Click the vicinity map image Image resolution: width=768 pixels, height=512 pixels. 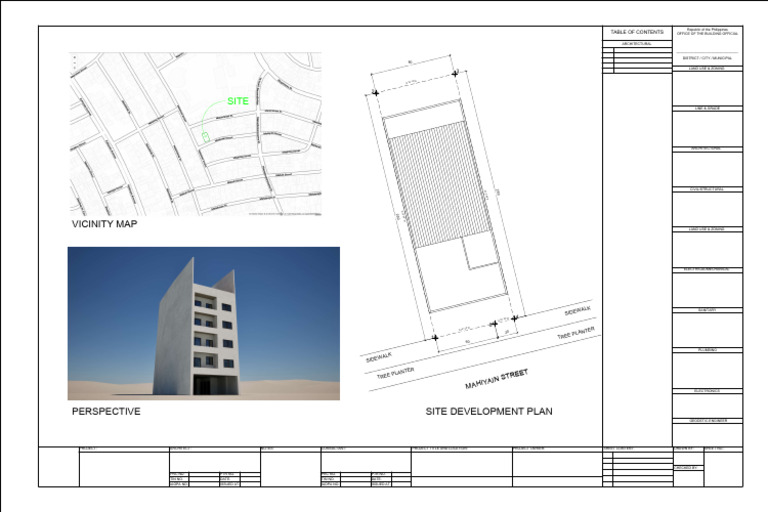click(x=195, y=134)
